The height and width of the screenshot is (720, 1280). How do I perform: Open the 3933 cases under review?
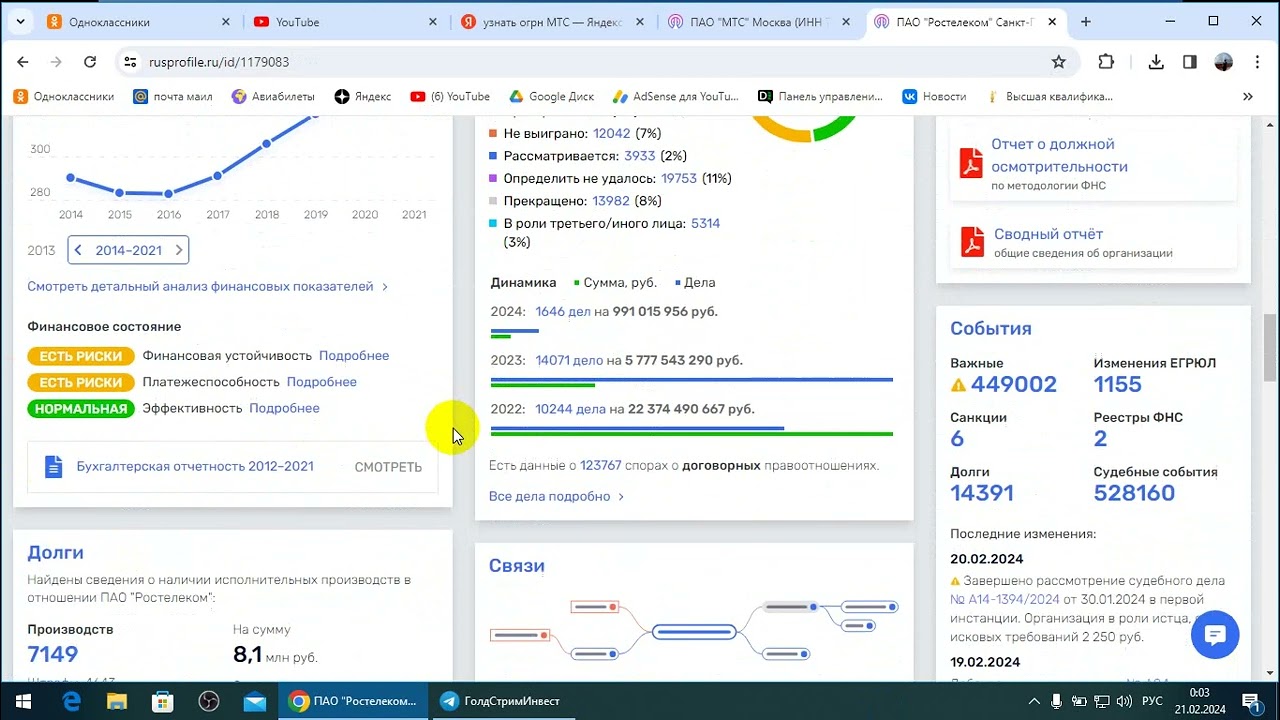640,156
